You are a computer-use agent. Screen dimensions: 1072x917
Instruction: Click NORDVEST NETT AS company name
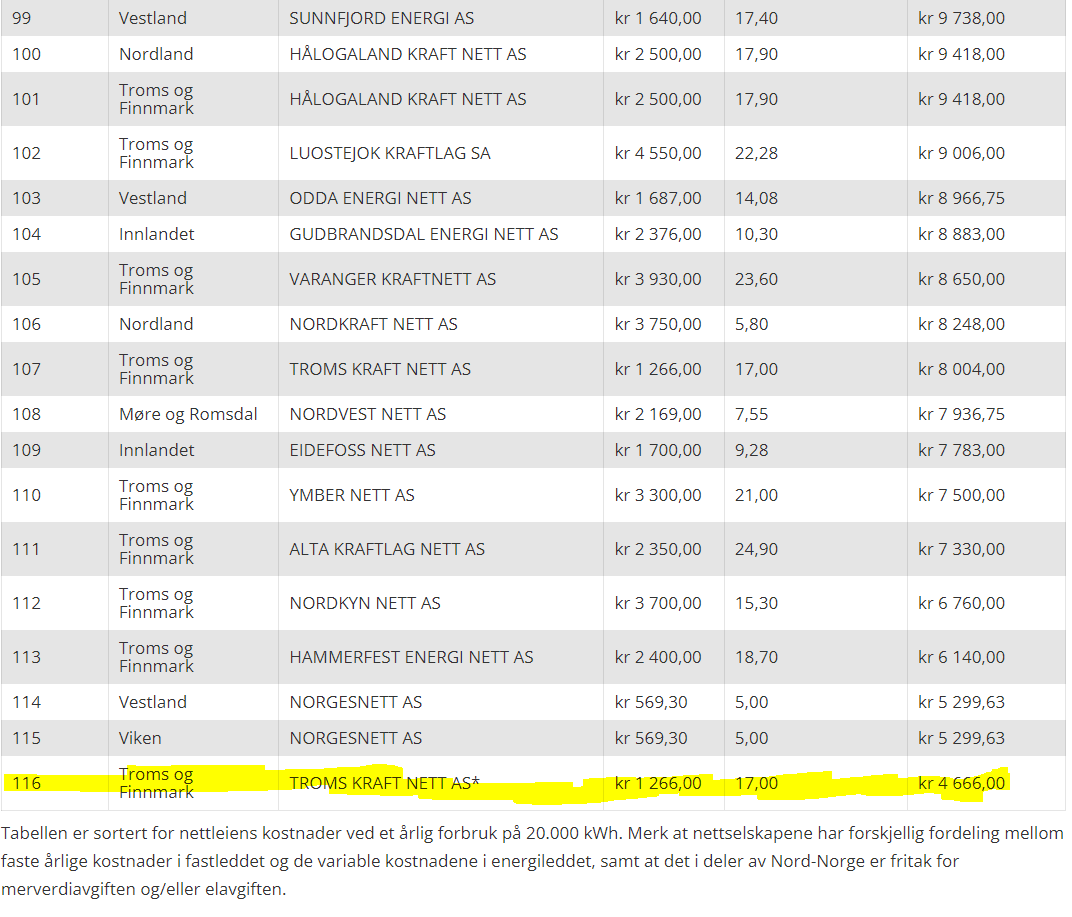click(367, 414)
